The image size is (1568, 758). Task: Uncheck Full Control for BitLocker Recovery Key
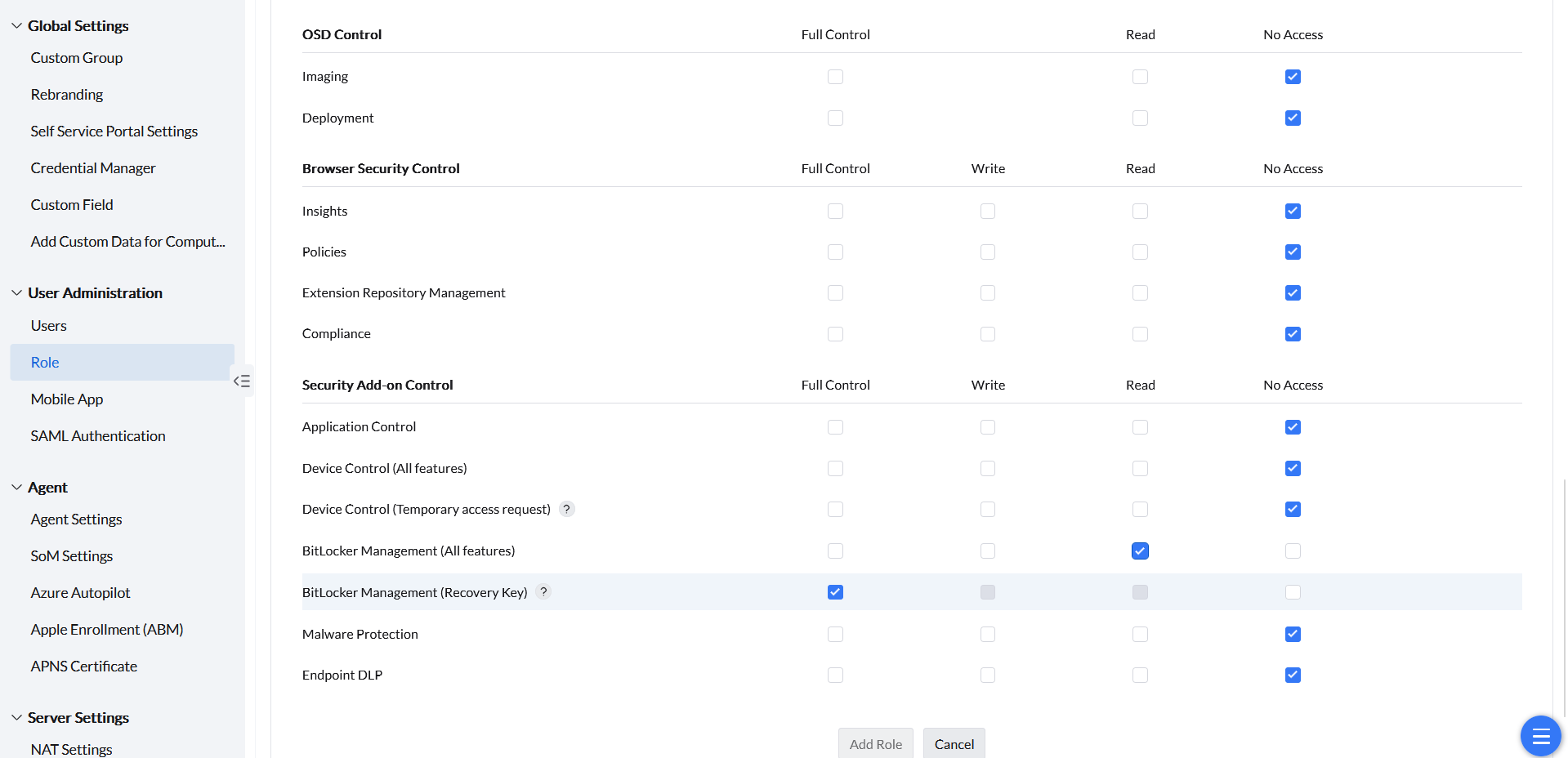tap(835, 592)
